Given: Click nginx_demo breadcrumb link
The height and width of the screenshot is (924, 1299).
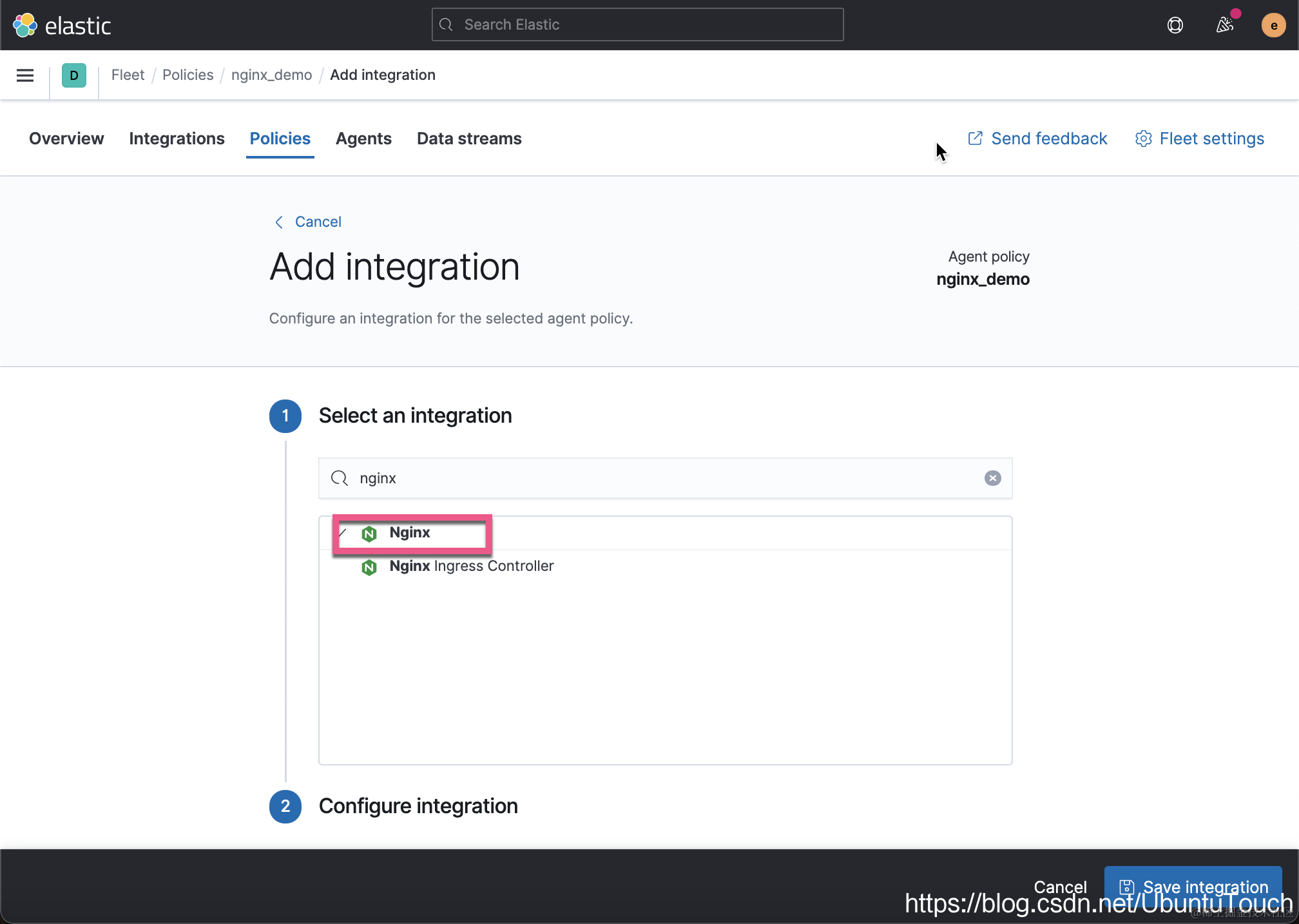Looking at the screenshot, I should (271, 75).
